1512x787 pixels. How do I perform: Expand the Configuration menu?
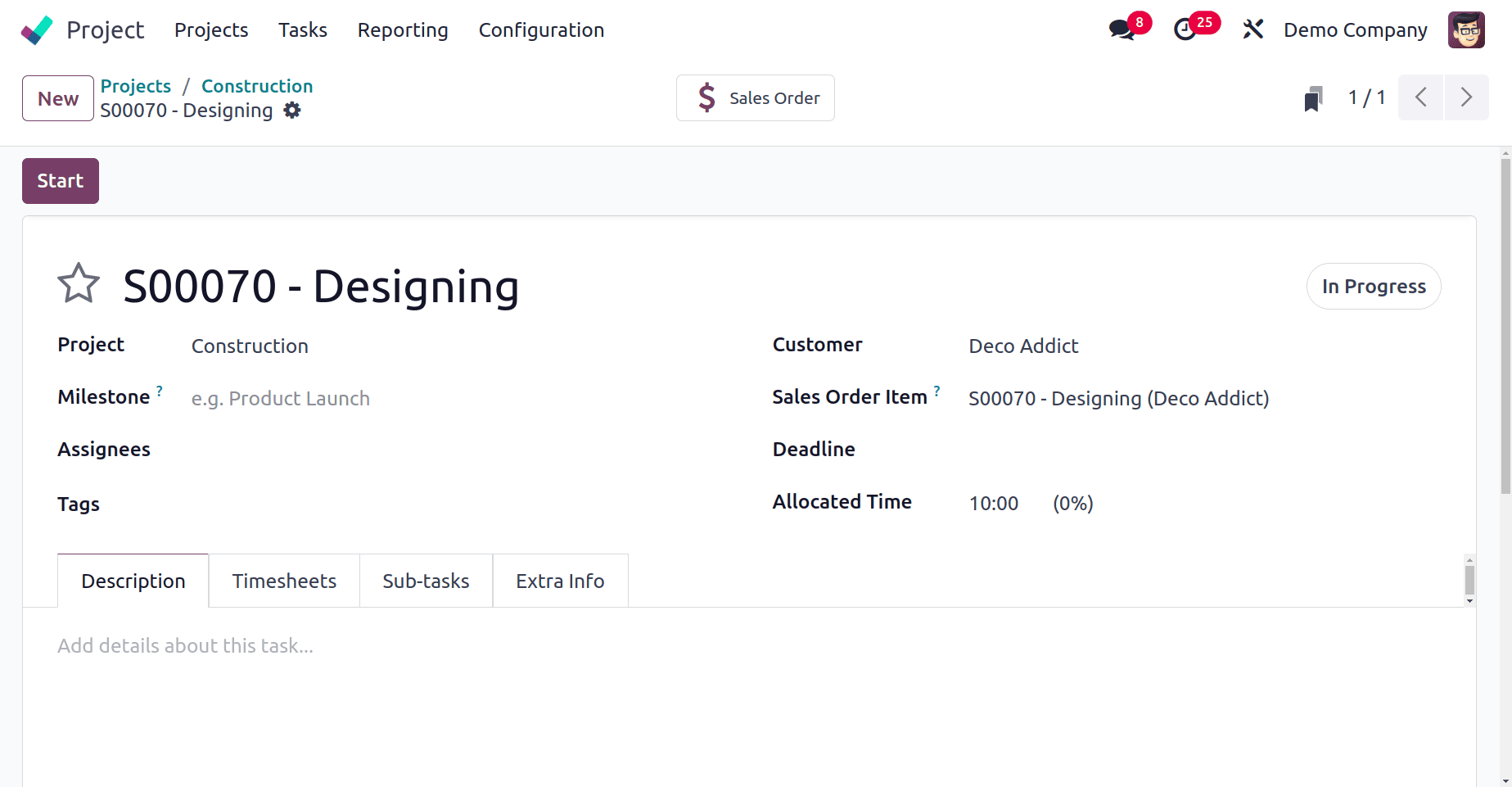pyautogui.click(x=541, y=30)
